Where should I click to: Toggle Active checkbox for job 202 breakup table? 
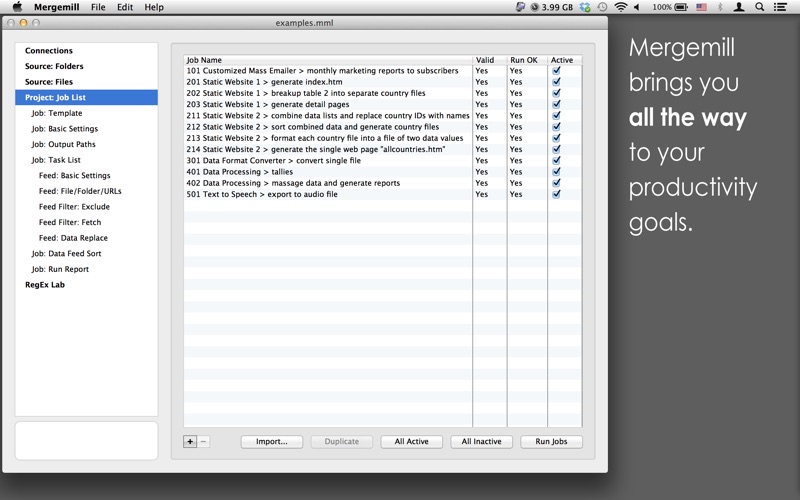556,93
